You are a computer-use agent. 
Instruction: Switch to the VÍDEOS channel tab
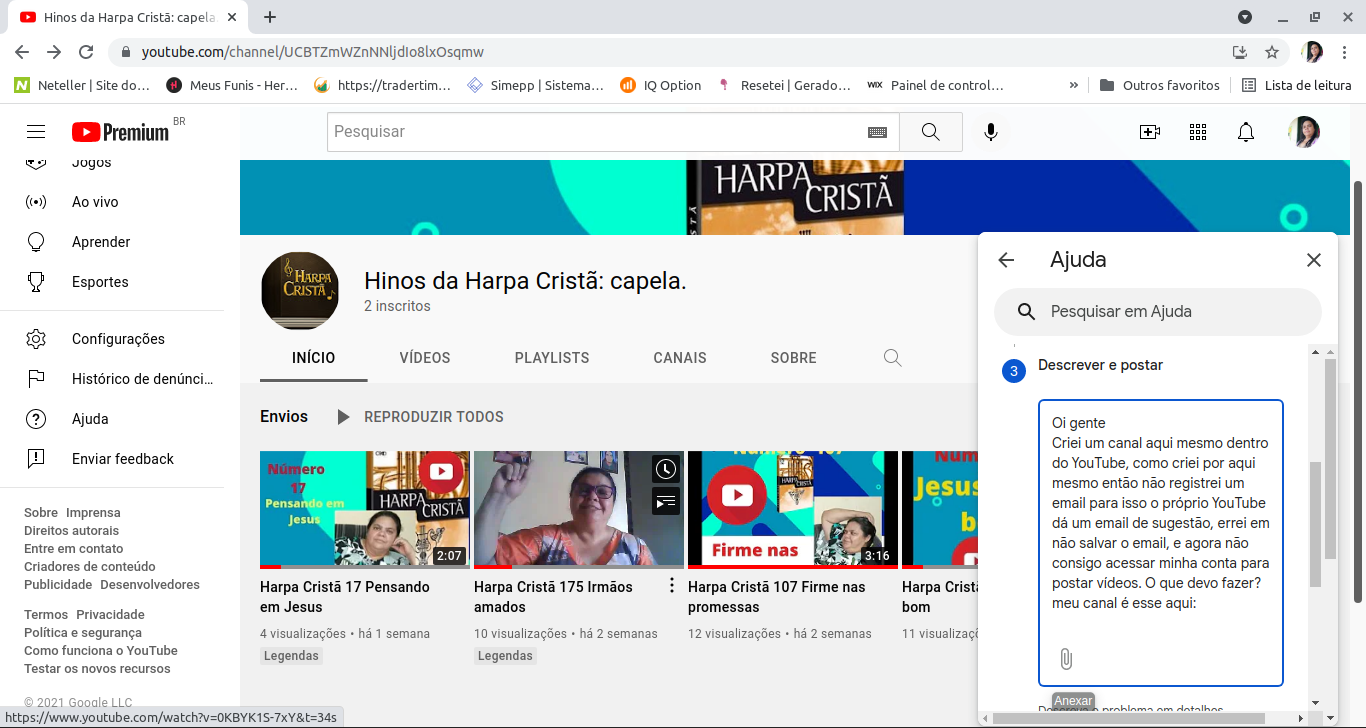425,358
